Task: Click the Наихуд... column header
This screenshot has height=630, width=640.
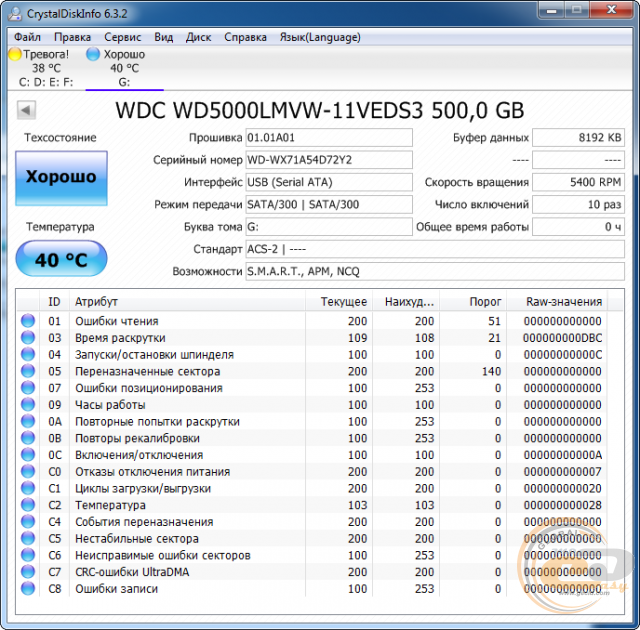Action: click(406, 302)
